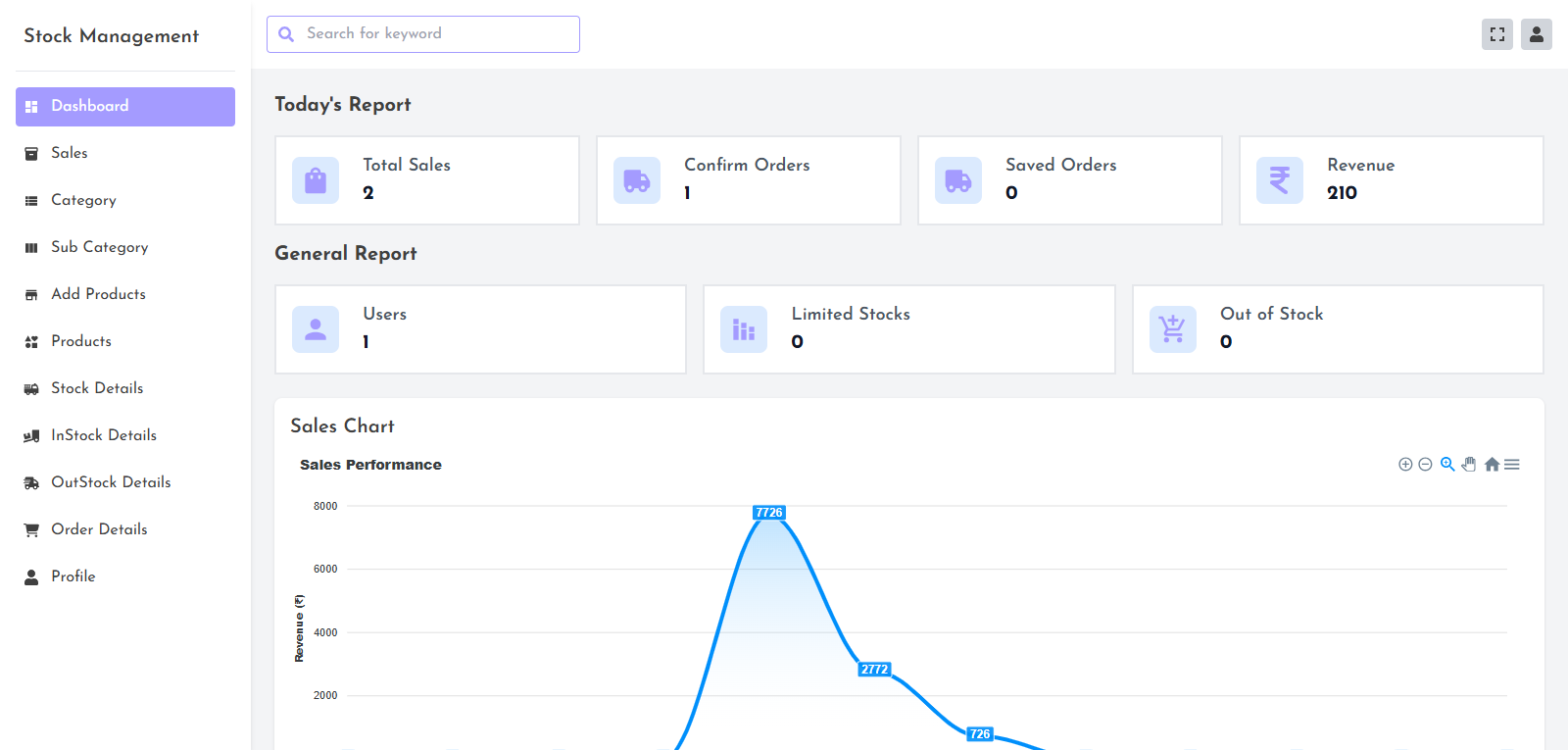
Task: Click the Limited Stocks bar chart icon
Action: coord(744,329)
